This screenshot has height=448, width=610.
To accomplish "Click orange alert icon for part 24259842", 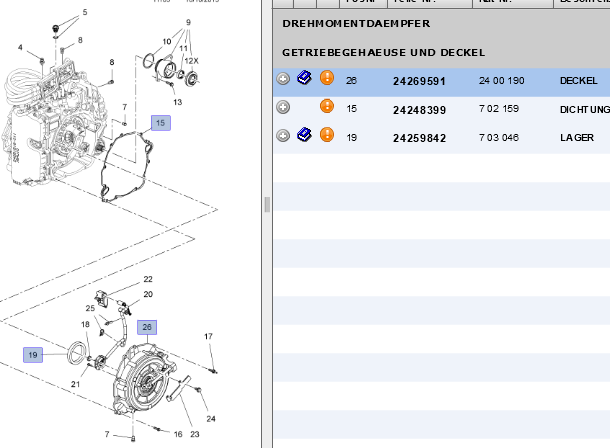I will (x=326, y=135).
